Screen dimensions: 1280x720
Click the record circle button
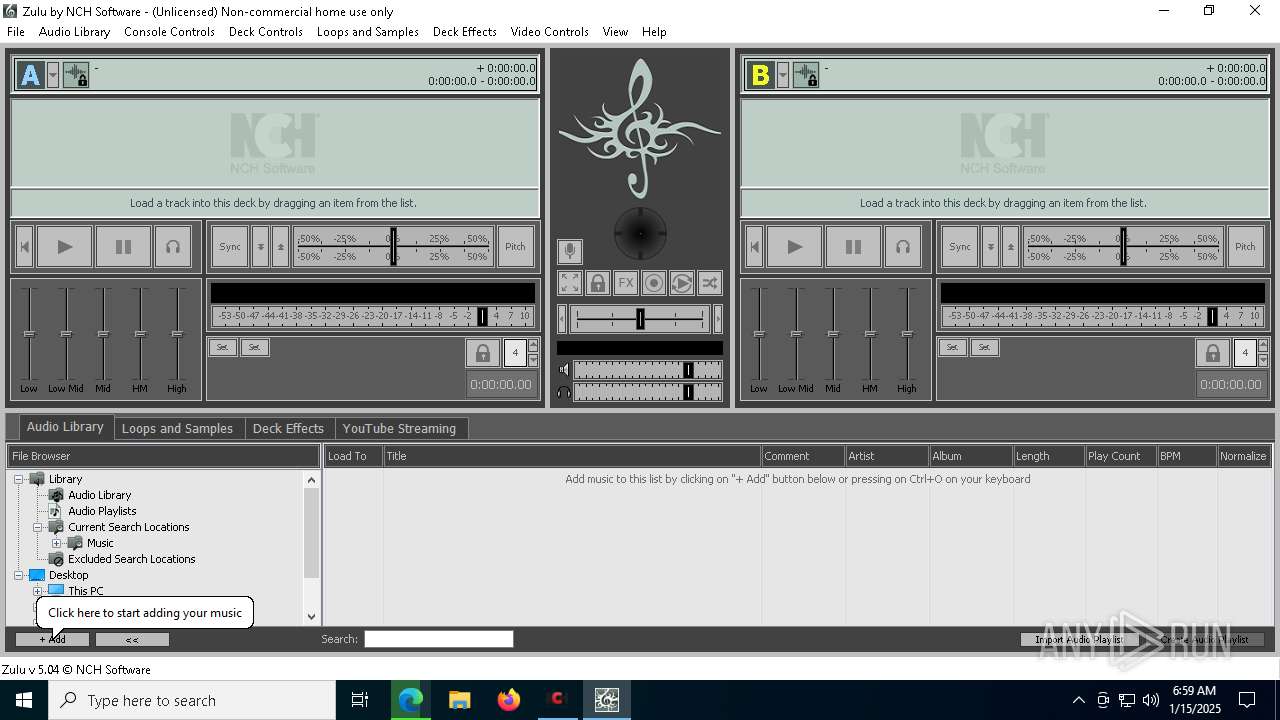click(653, 283)
